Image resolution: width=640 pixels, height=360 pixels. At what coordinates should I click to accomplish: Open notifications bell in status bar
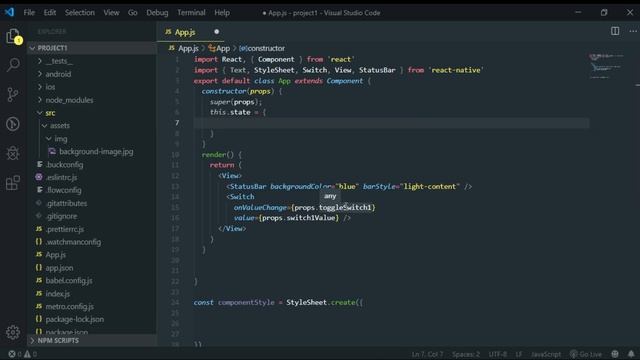pos(631,354)
